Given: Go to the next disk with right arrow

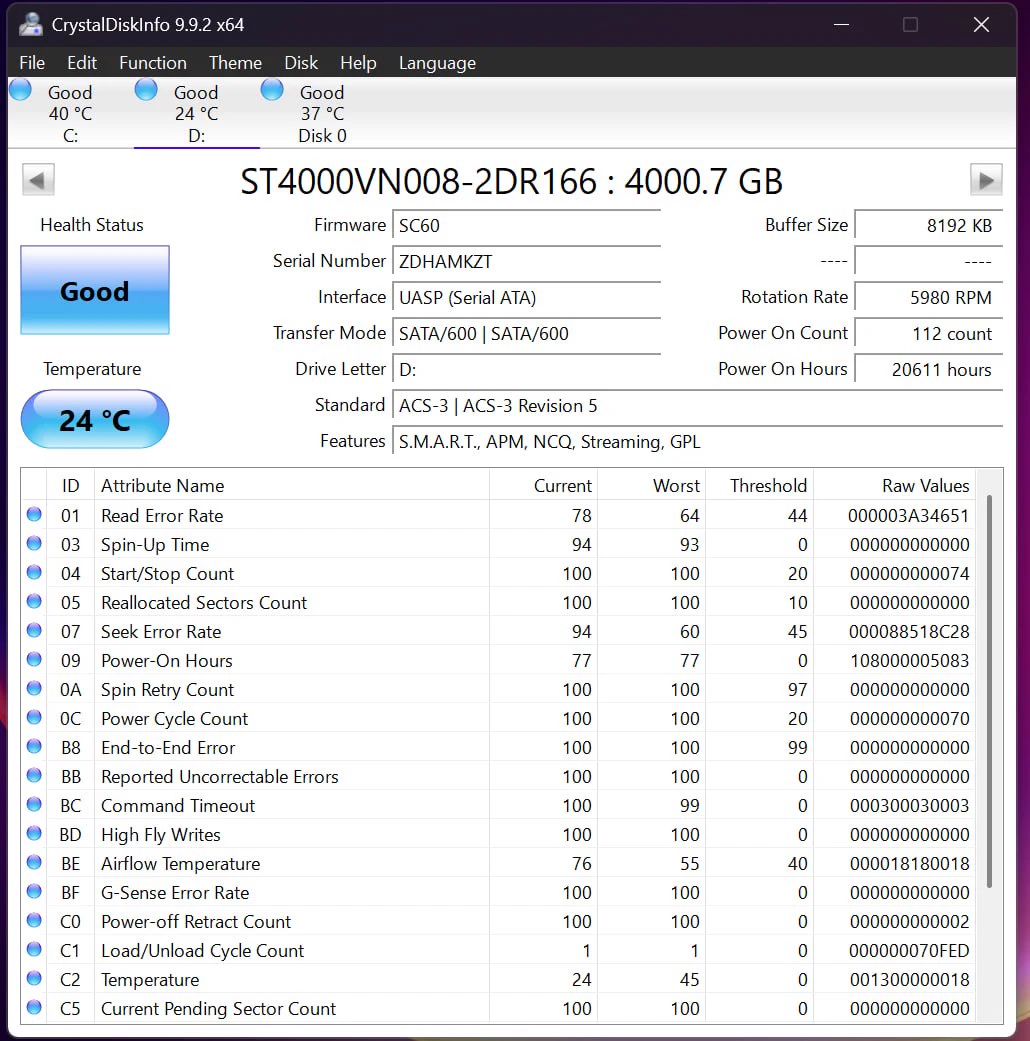Looking at the screenshot, I should (986, 179).
